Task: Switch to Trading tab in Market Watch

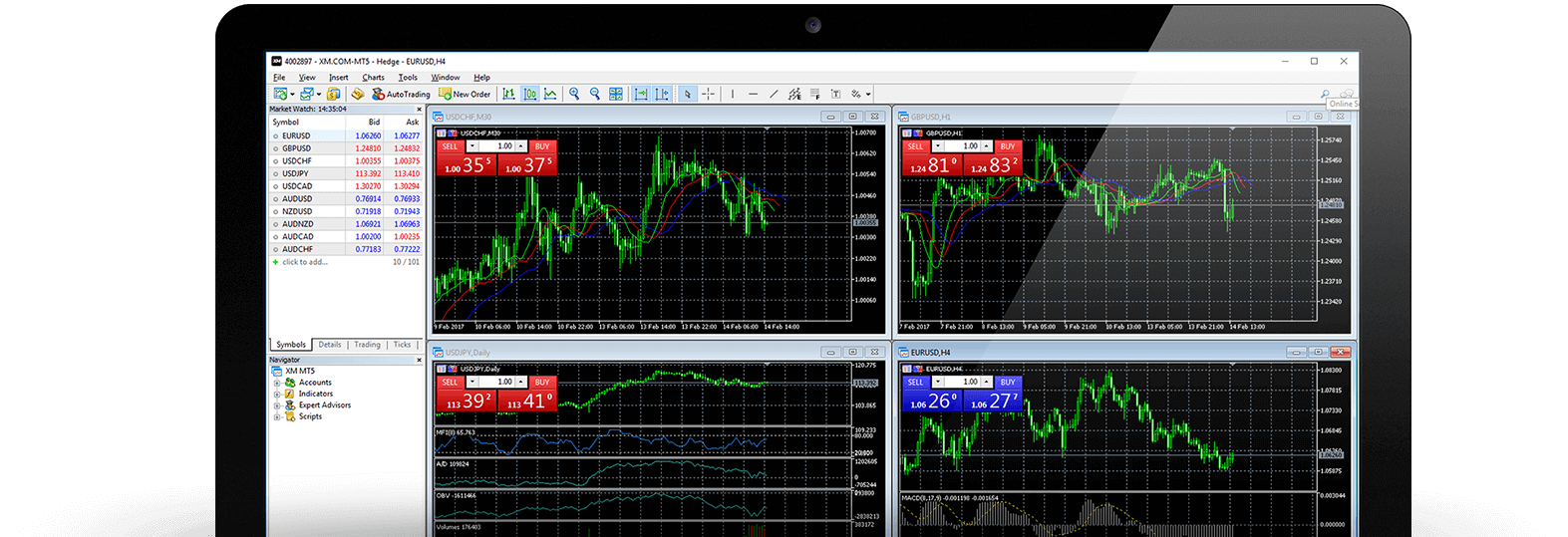Action: coord(367,345)
